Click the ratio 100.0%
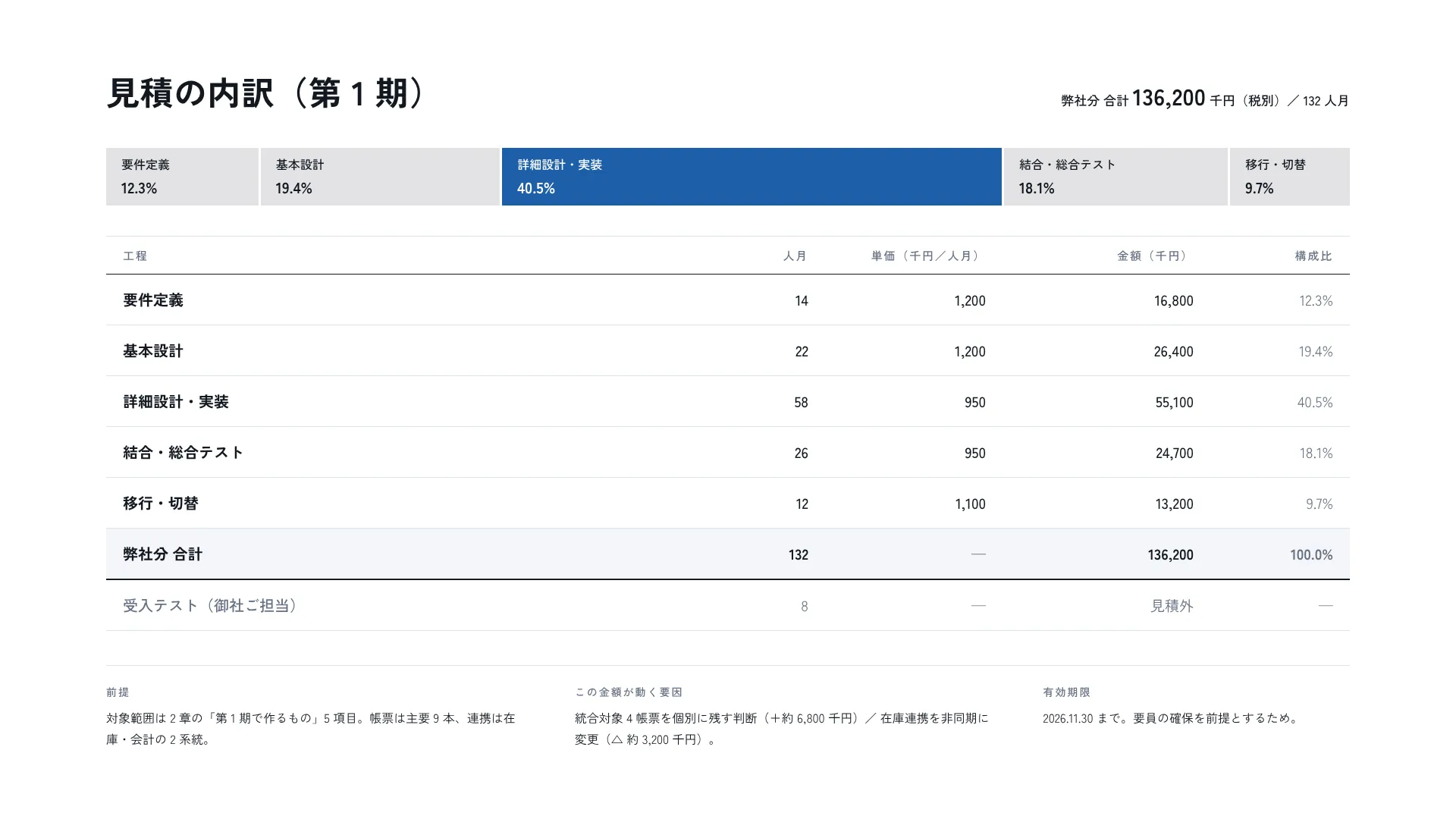1456x819 pixels. tap(1311, 555)
